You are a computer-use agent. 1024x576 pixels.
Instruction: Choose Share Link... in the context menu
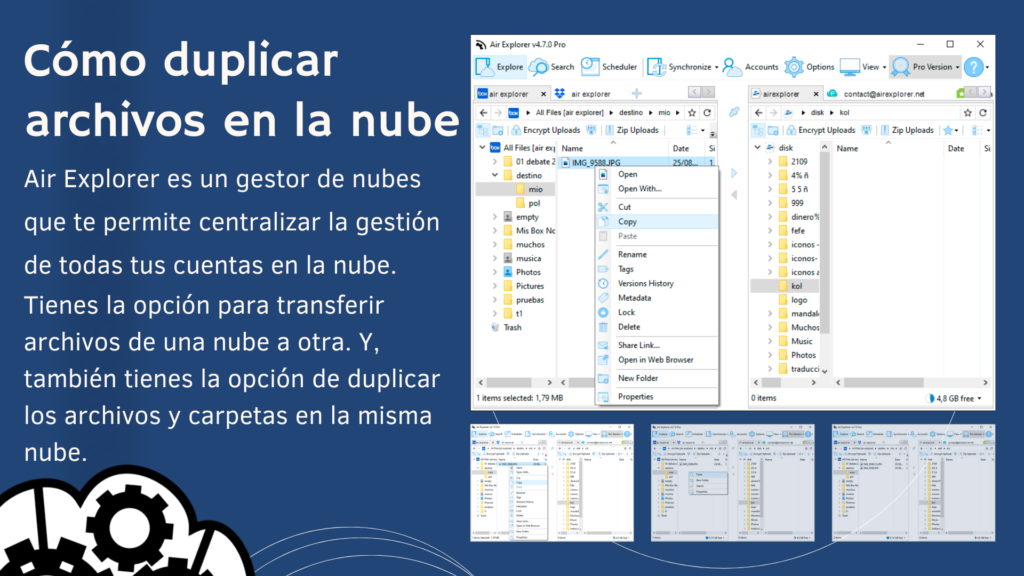pyautogui.click(x=656, y=345)
